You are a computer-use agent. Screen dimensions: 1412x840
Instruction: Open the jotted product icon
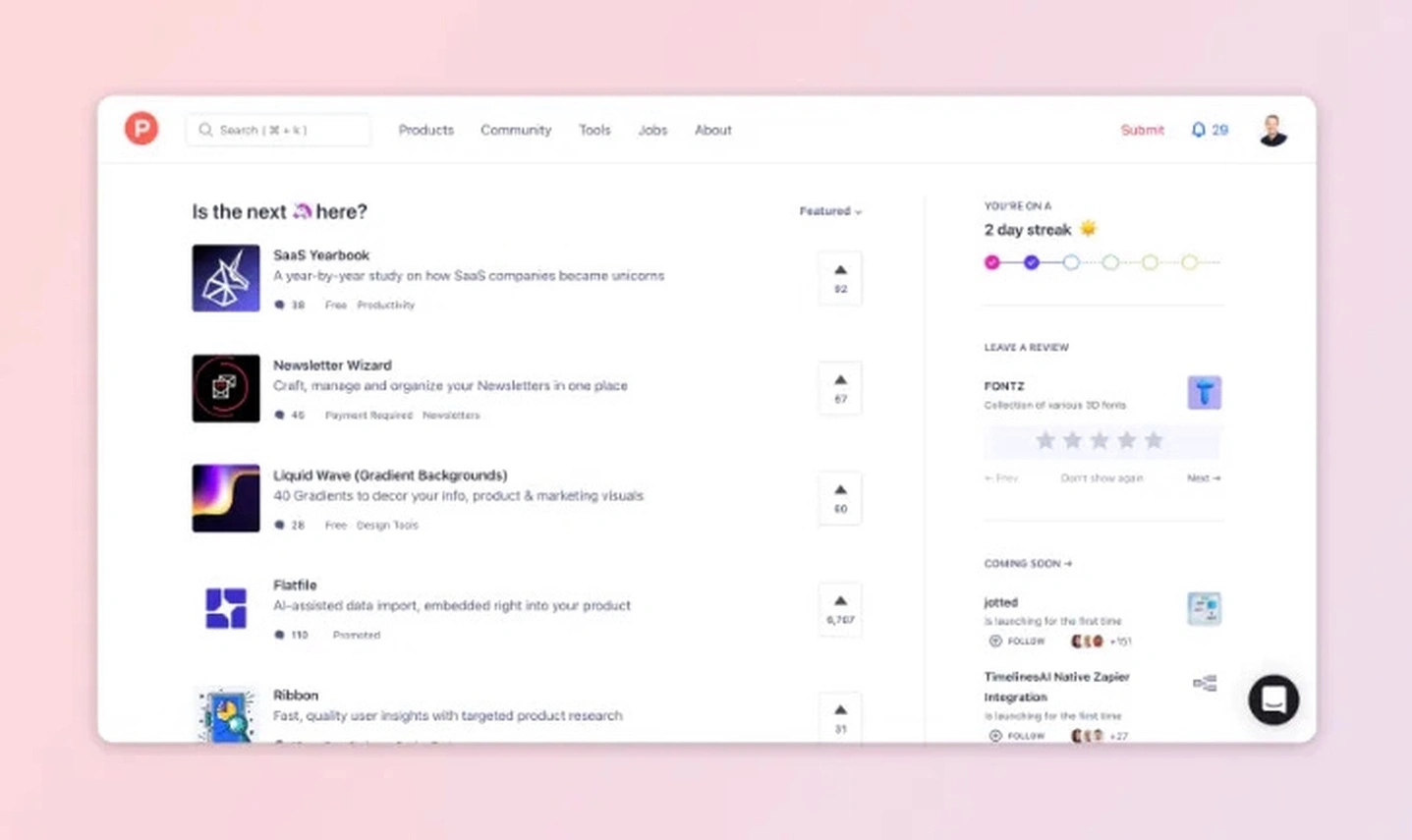pos(1204,609)
